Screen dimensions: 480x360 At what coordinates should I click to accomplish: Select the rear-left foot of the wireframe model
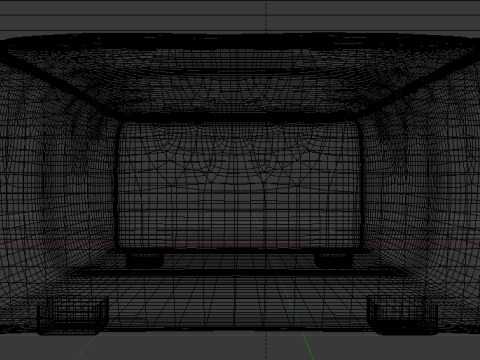pyautogui.click(x=144, y=260)
